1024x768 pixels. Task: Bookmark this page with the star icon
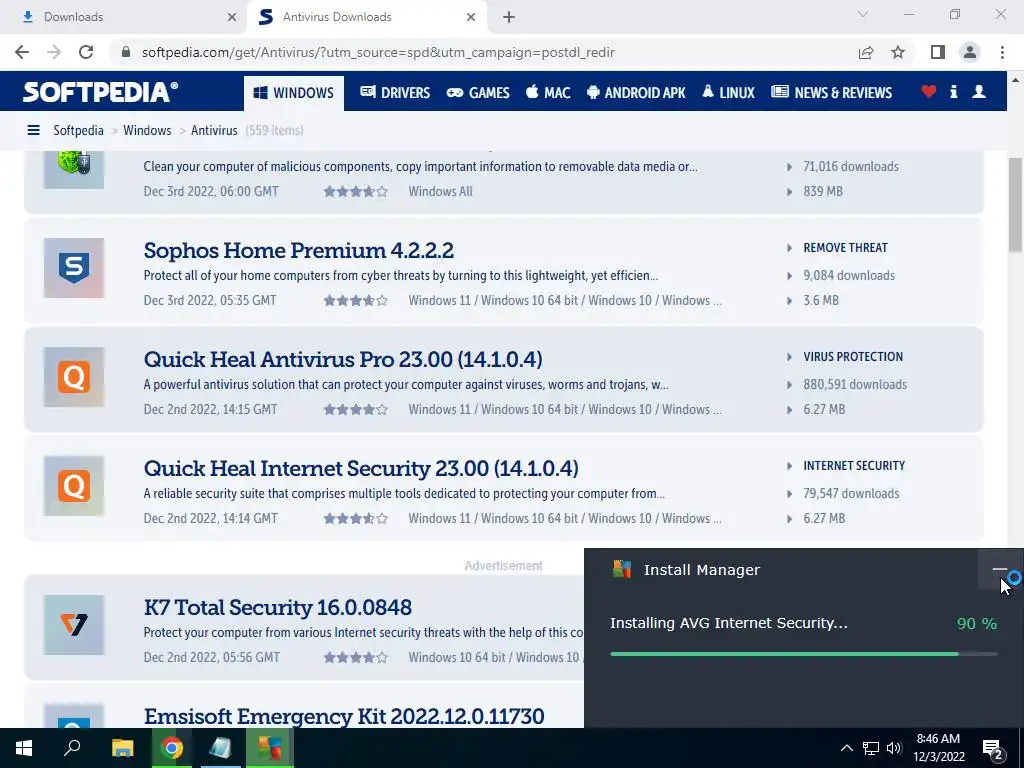click(898, 52)
